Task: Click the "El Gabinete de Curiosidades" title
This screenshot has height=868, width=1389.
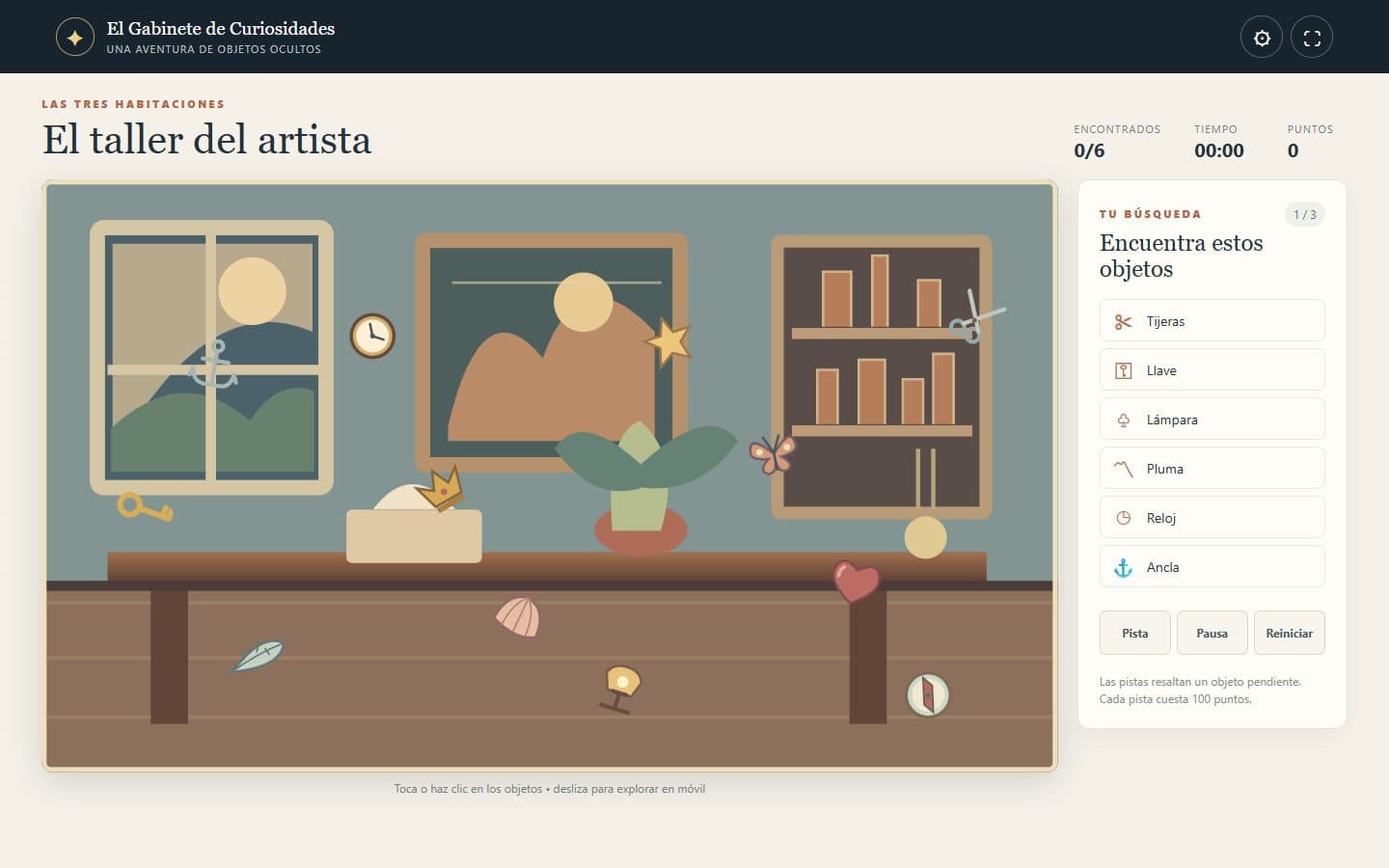Action: (x=221, y=29)
